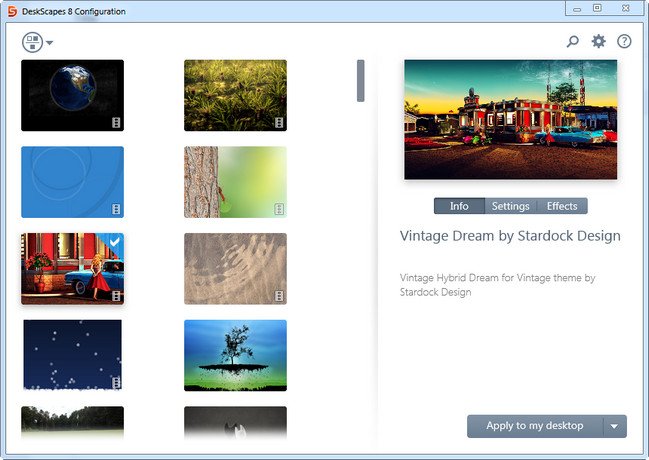Viewport: 649px width, 460px height.
Task: Click the view layout circular icon
Action: (32, 42)
